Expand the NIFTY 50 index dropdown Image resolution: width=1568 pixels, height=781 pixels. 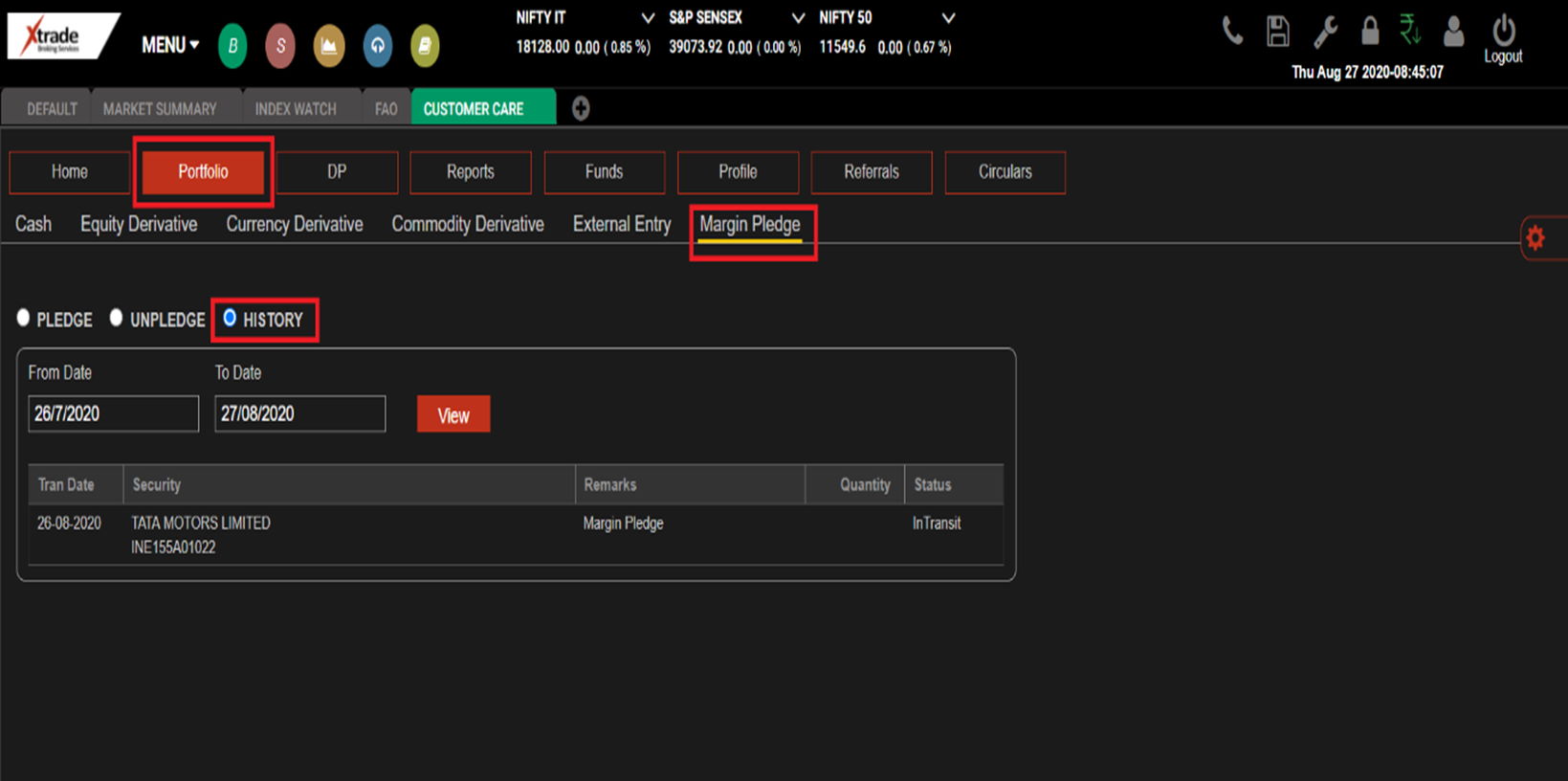948,18
